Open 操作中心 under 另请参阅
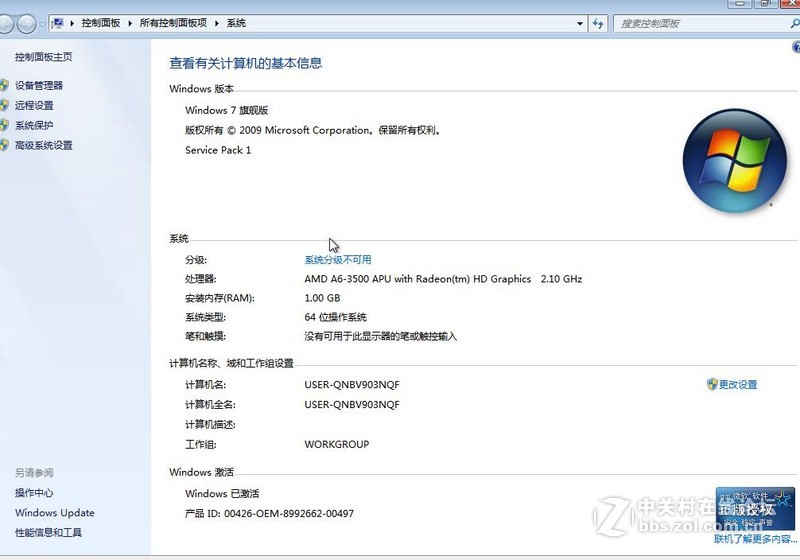The width and height of the screenshot is (800, 560). coord(34,493)
